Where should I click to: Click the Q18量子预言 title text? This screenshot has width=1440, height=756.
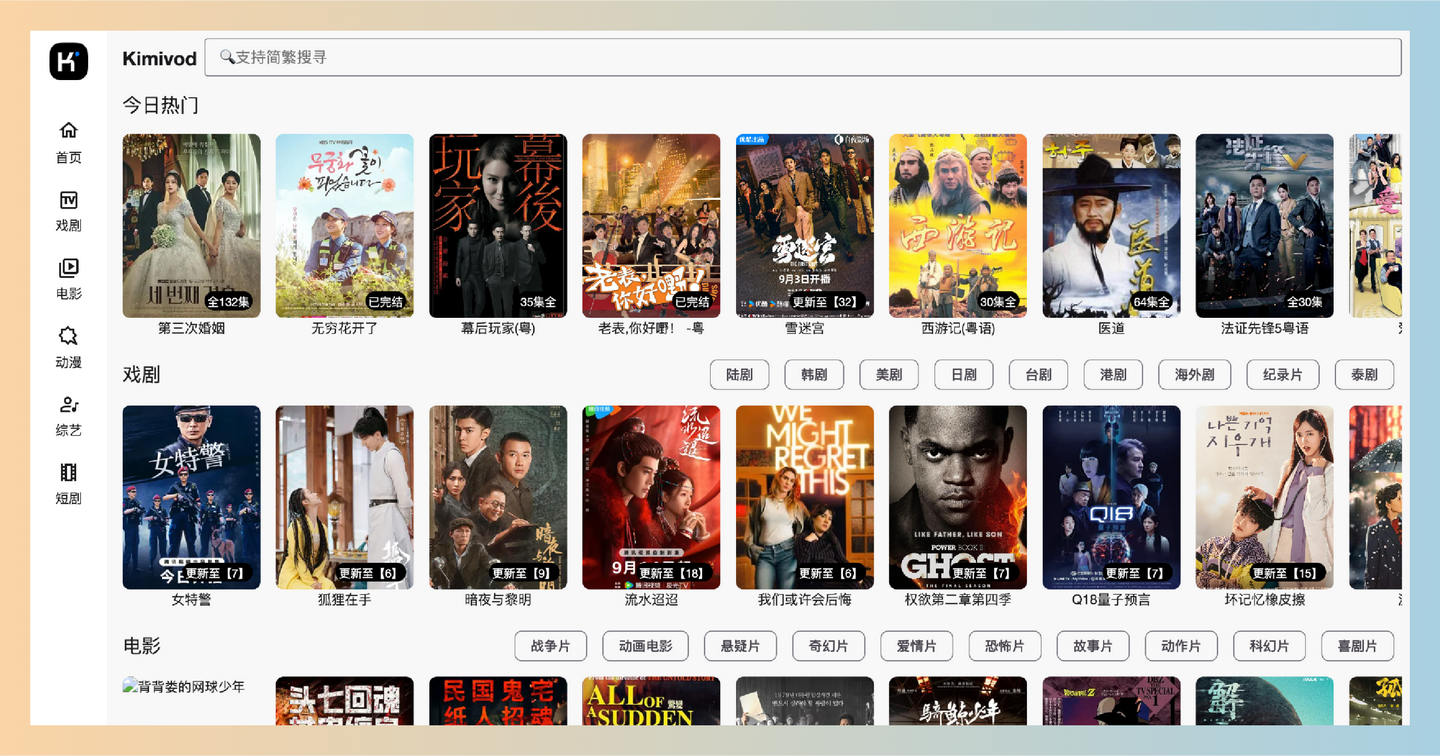coord(1112,600)
